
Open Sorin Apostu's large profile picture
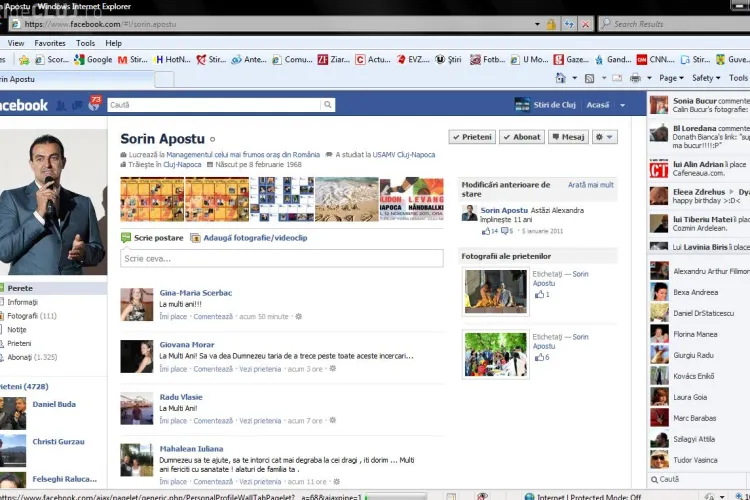pos(53,201)
